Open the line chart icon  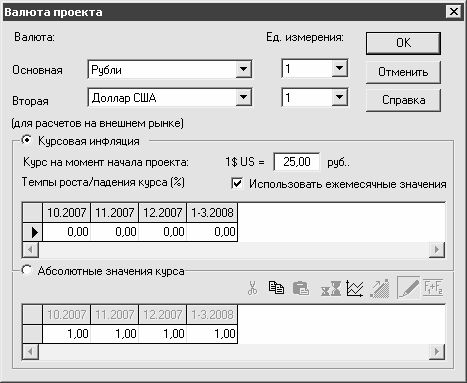pos(354,288)
